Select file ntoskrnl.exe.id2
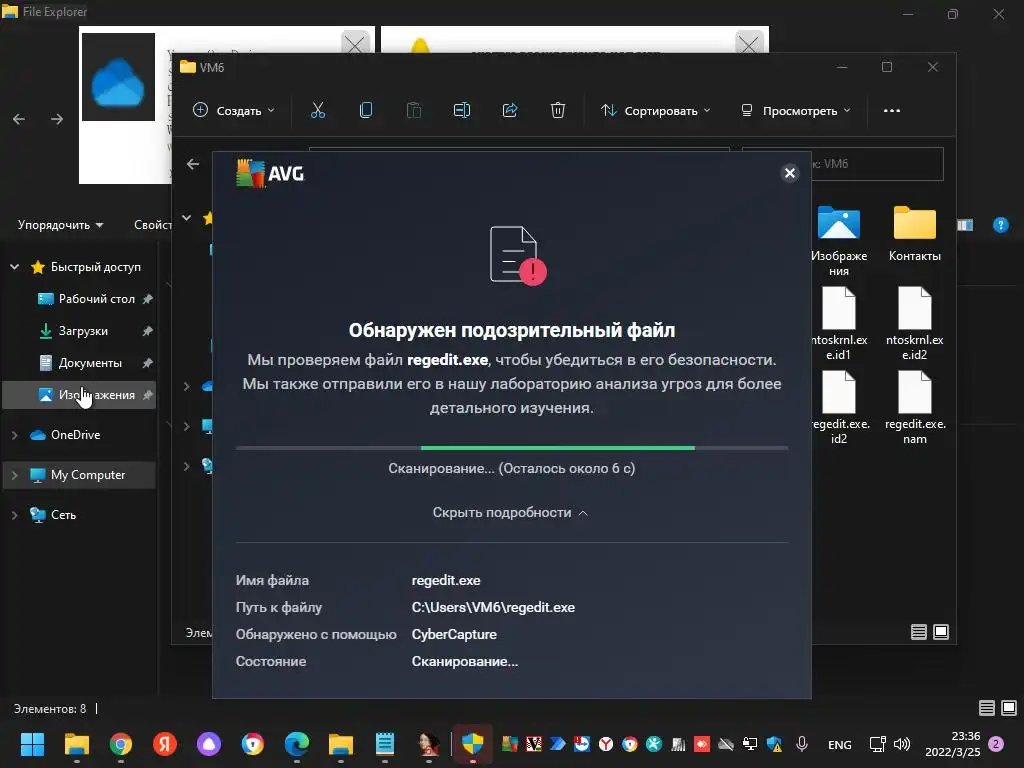This screenshot has width=1024, height=768. pyautogui.click(x=914, y=323)
